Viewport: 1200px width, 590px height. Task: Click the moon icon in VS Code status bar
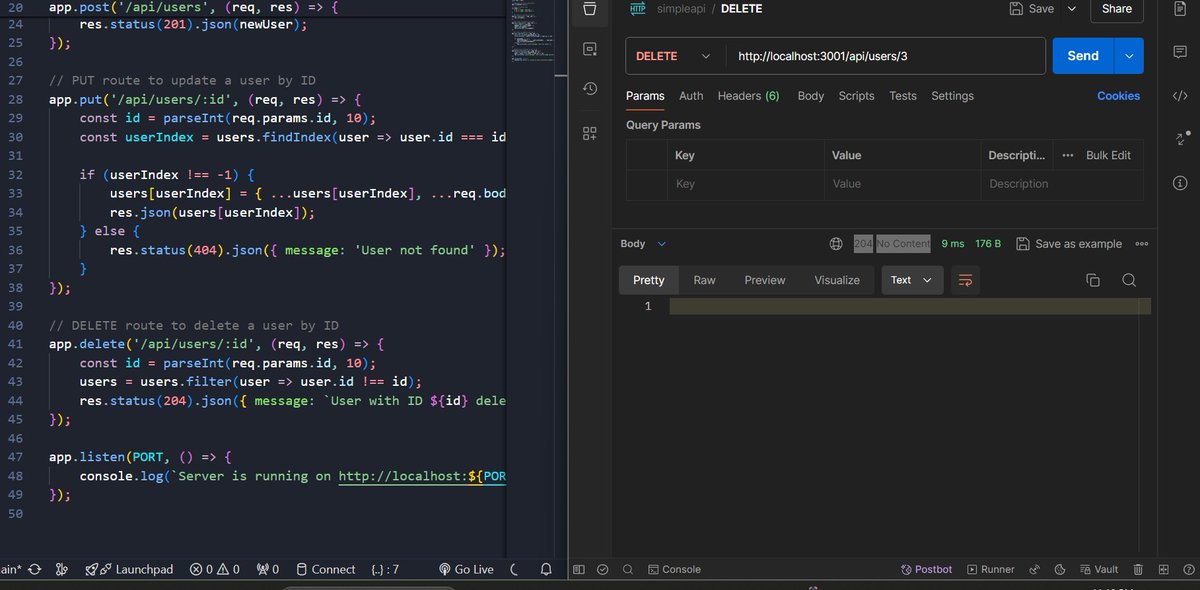tap(514, 569)
